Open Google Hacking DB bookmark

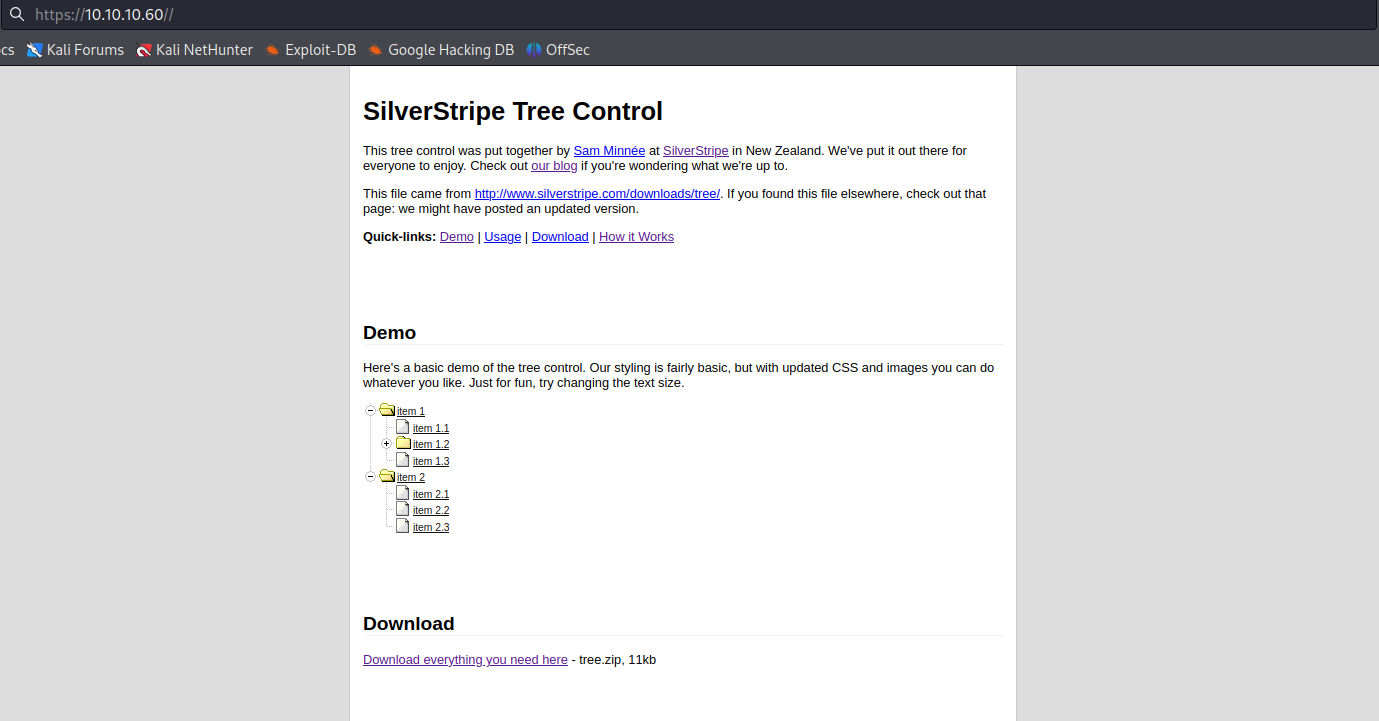pyautogui.click(x=441, y=49)
